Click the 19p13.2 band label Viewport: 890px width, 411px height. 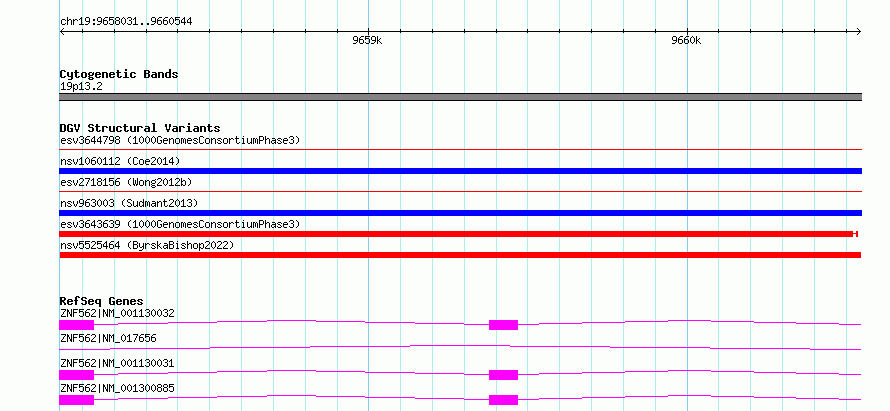81,87
